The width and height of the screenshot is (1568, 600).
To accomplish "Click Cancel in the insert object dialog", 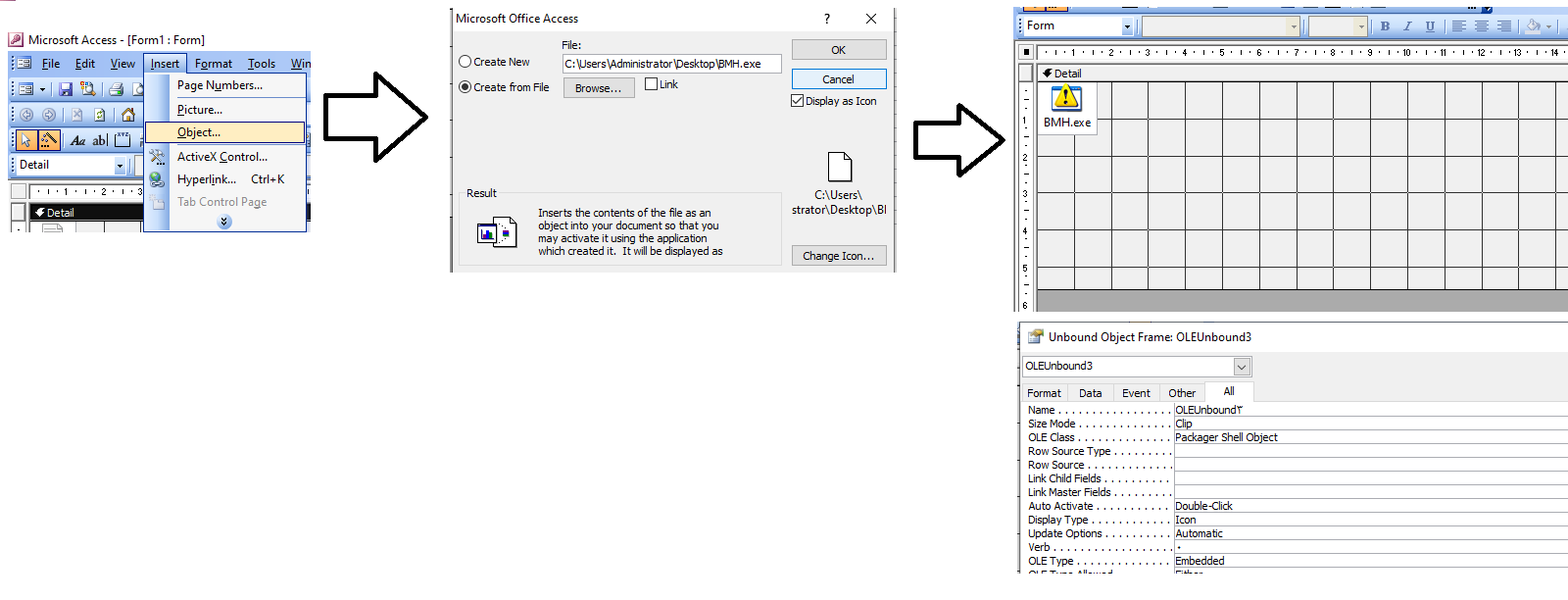I will tap(839, 79).
